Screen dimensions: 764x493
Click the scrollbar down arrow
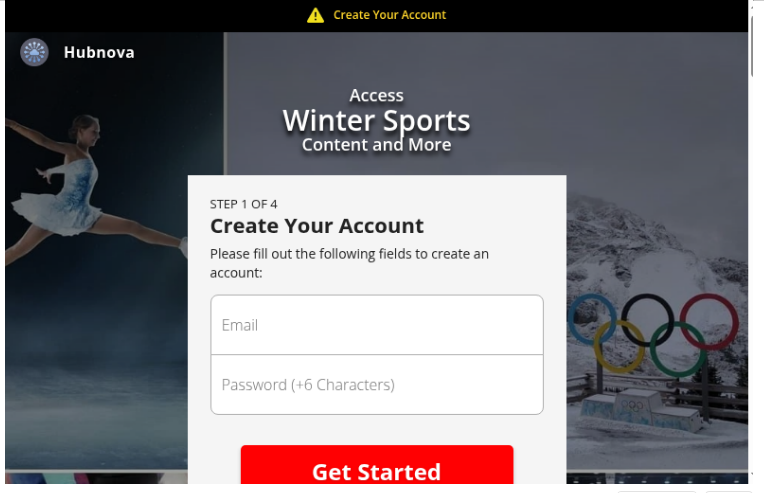tap(753, 474)
